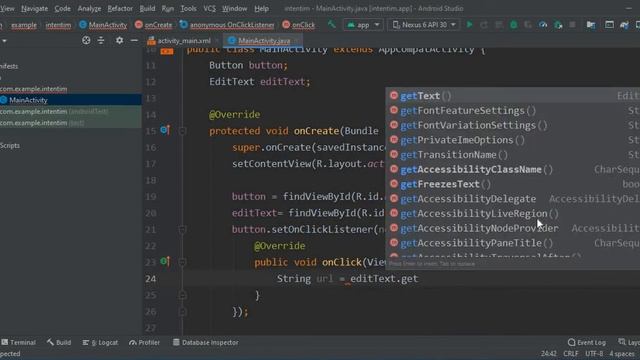640x360 pixels.
Task: Open the Terminal tool window
Action: click(19, 342)
